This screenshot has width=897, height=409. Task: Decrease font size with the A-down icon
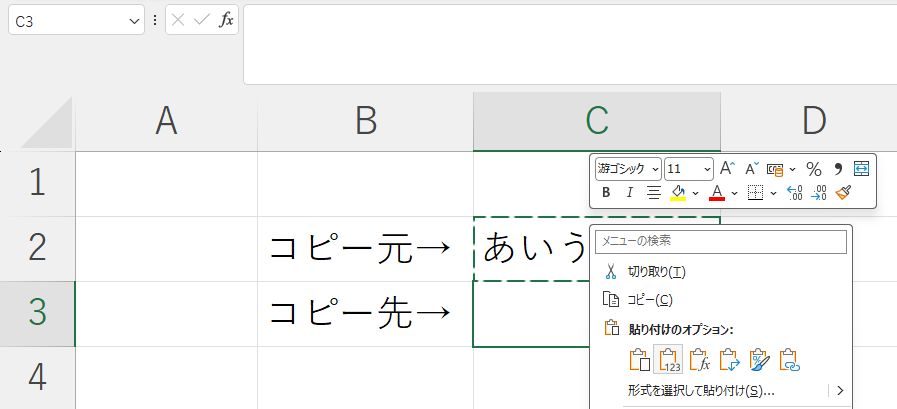[x=752, y=169]
